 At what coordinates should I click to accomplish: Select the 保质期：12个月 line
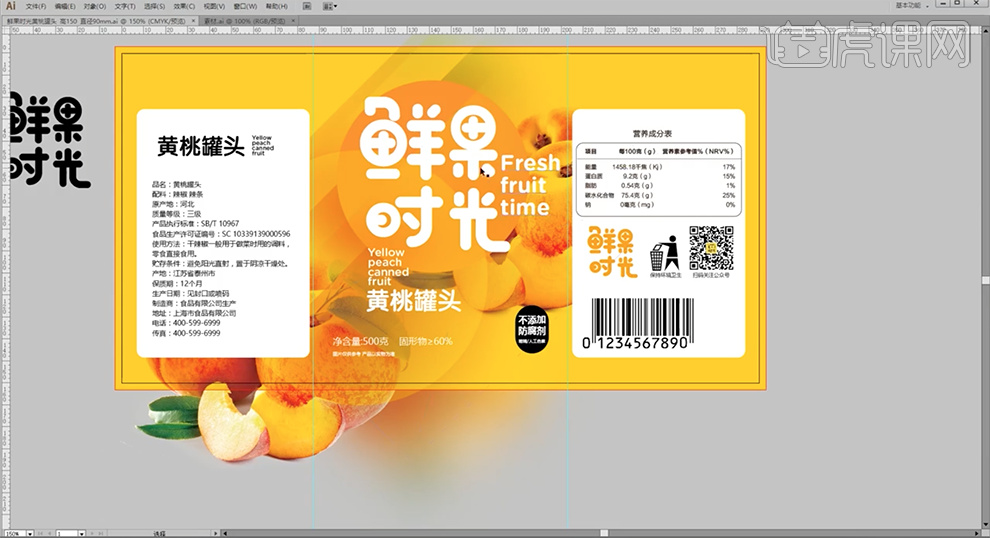tap(177, 284)
